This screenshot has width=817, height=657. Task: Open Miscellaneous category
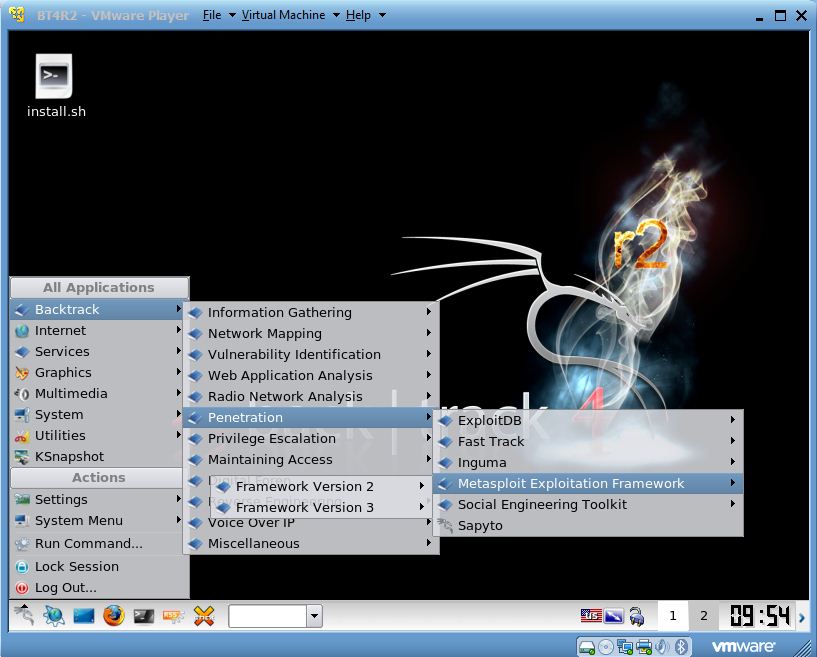pos(311,543)
